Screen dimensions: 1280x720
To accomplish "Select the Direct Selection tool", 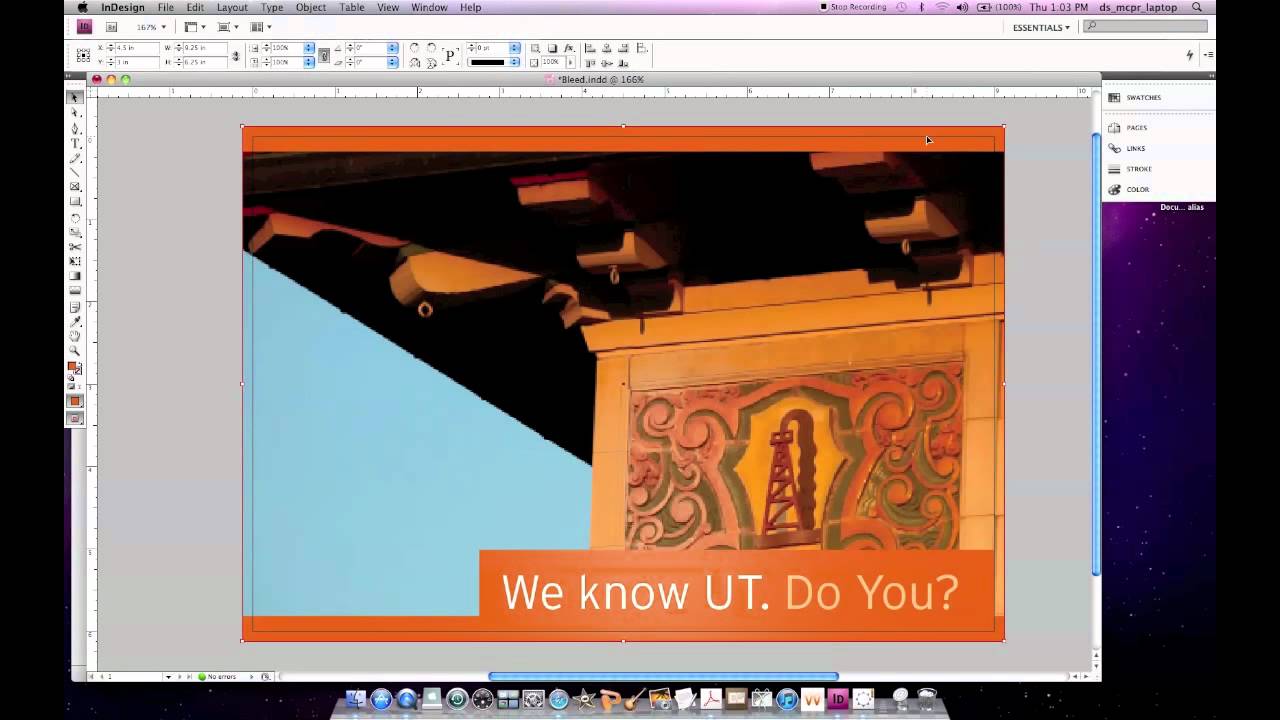I will click(75, 113).
